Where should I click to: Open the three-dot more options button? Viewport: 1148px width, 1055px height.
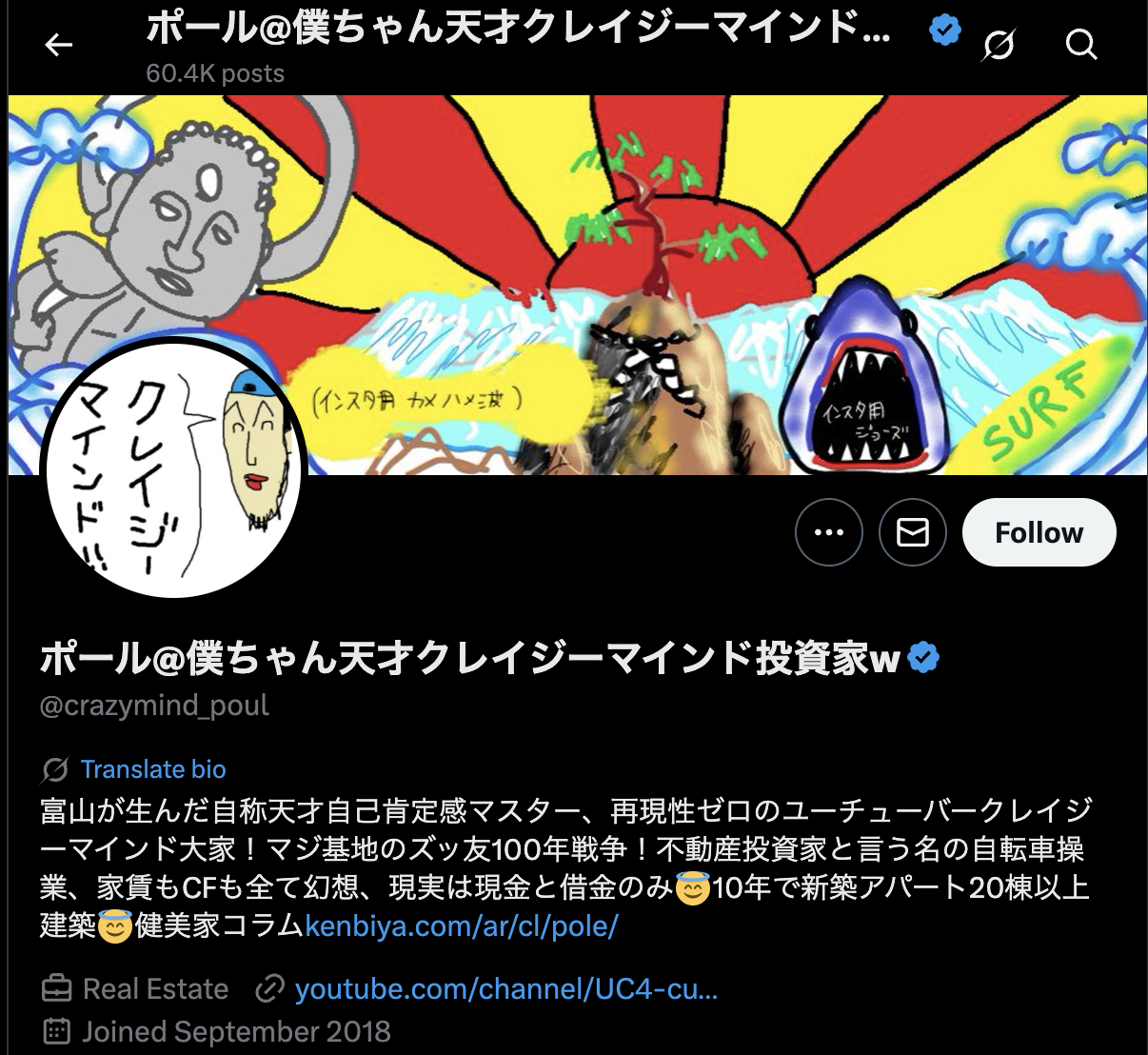click(x=829, y=532)
